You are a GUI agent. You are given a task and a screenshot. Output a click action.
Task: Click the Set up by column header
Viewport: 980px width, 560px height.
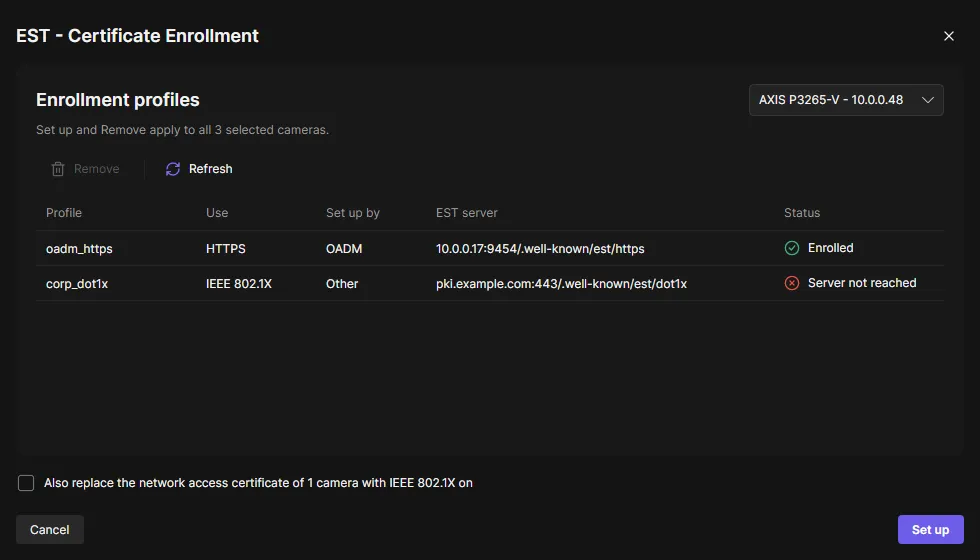(352, 212)
